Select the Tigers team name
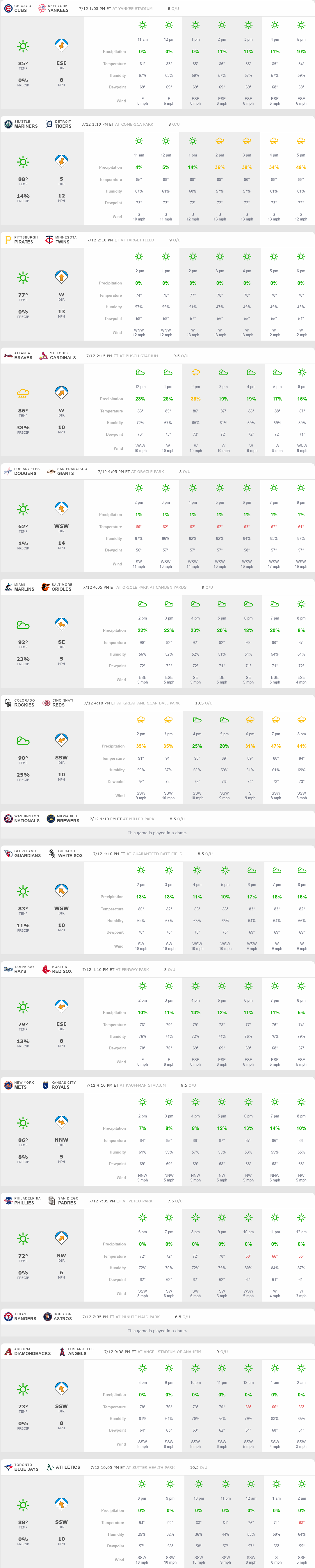This screenshot has height=1568, width=315. coord(63,126)
